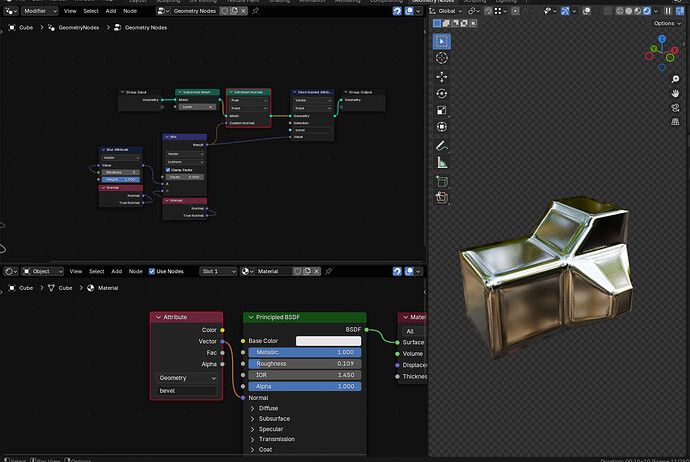Click the Base Color white swatch

tap(328, 341)
